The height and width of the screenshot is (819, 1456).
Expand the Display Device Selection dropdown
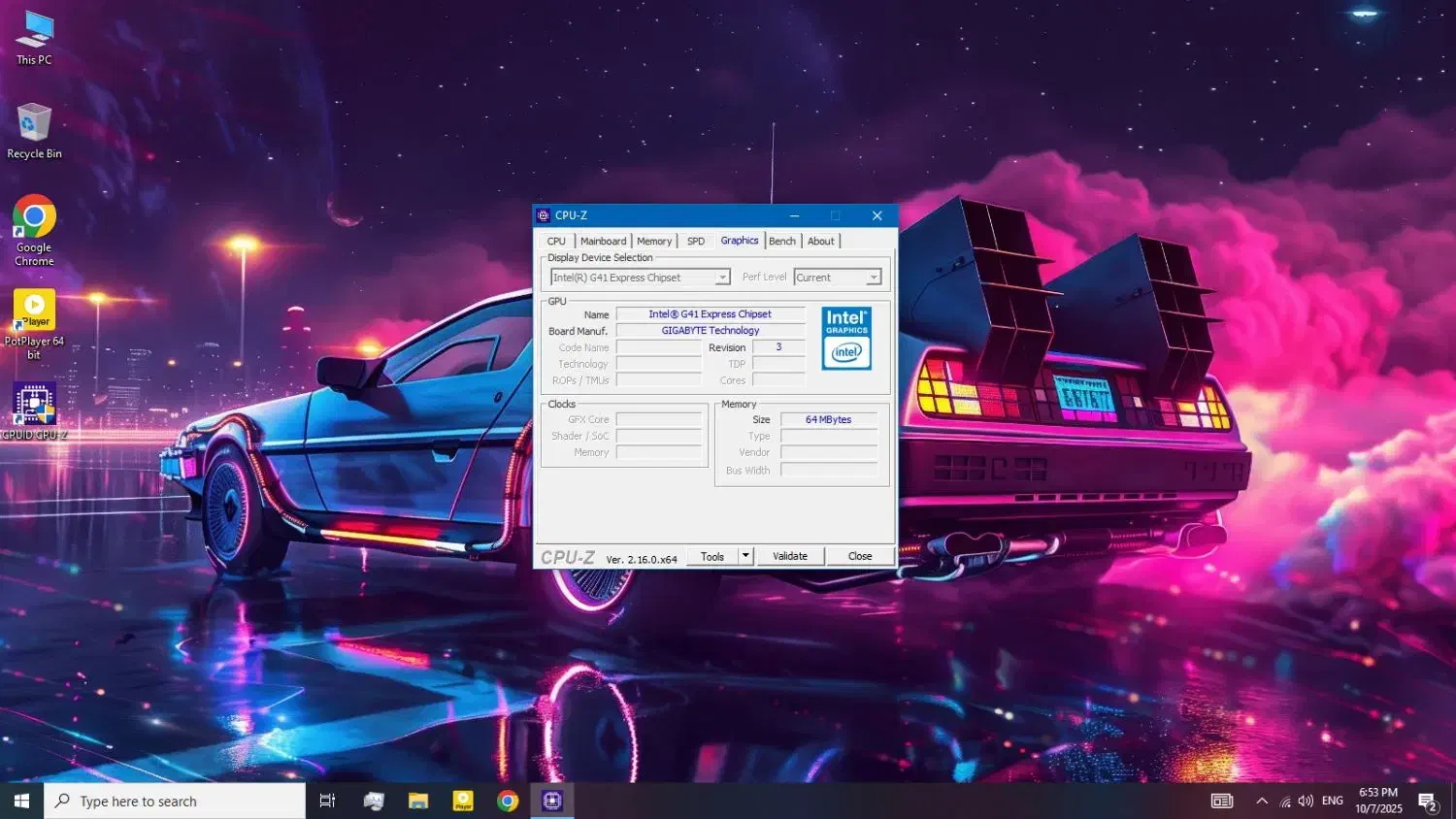(x=722, y=278)
